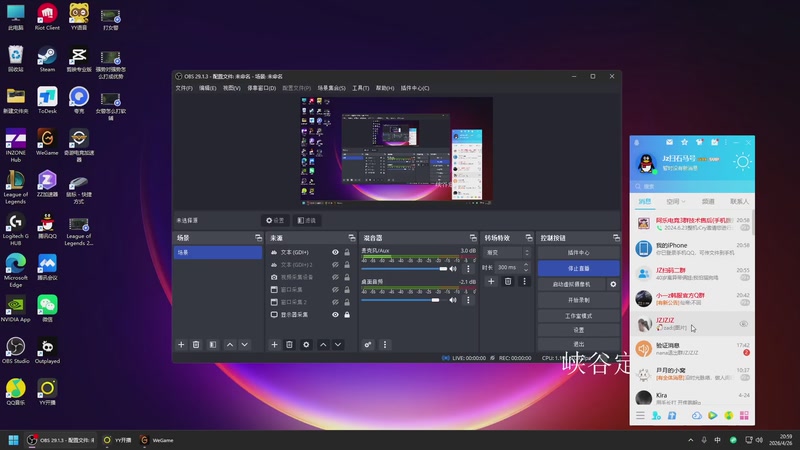
Task: Open 桌面音频 channel three-dot options
Action: [x=468, y=300]
